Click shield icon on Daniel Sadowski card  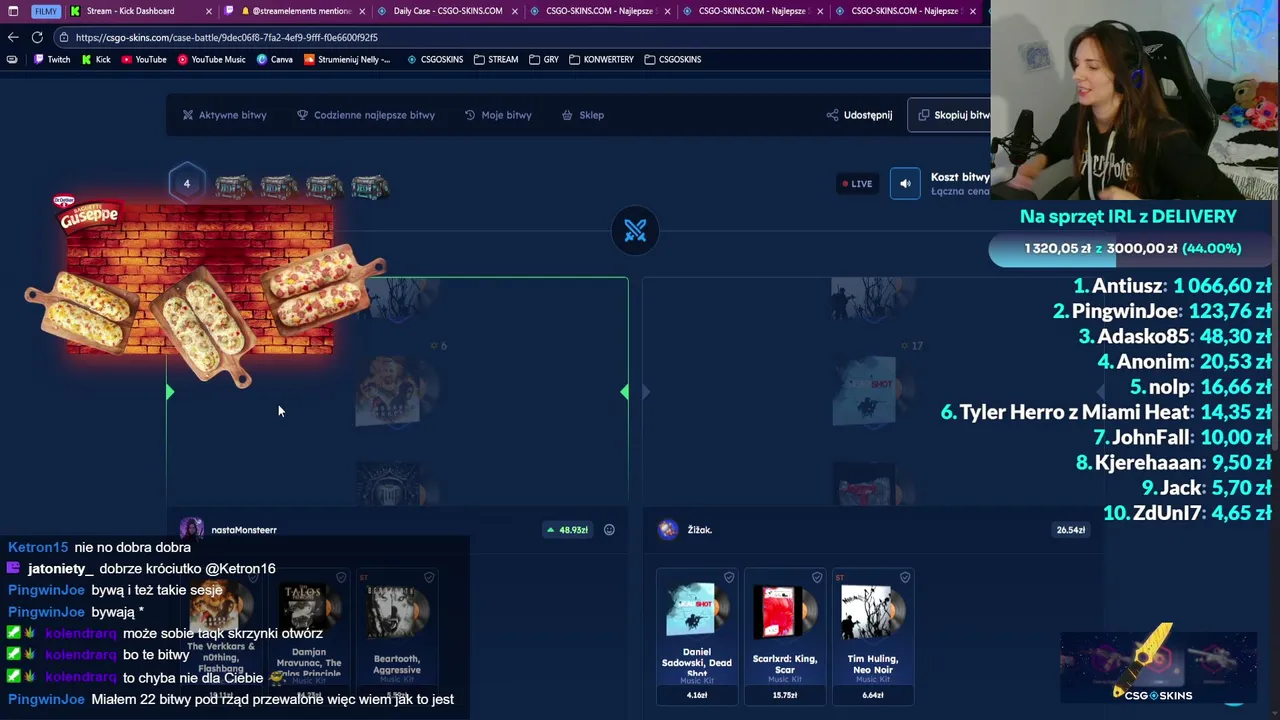coord(729,578)
